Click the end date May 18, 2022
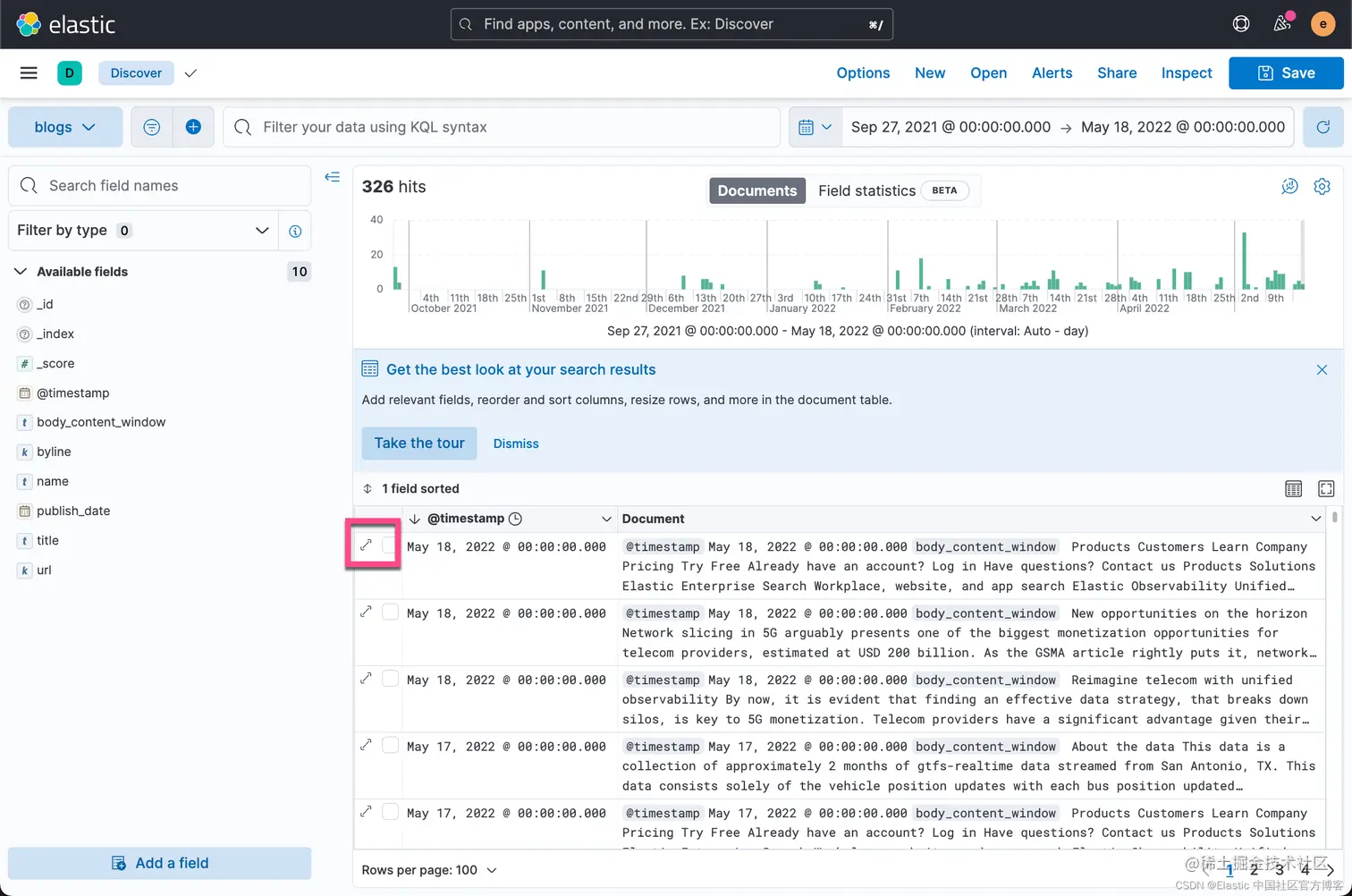This screenshot has width=1352, height=896. (1183, 127)
